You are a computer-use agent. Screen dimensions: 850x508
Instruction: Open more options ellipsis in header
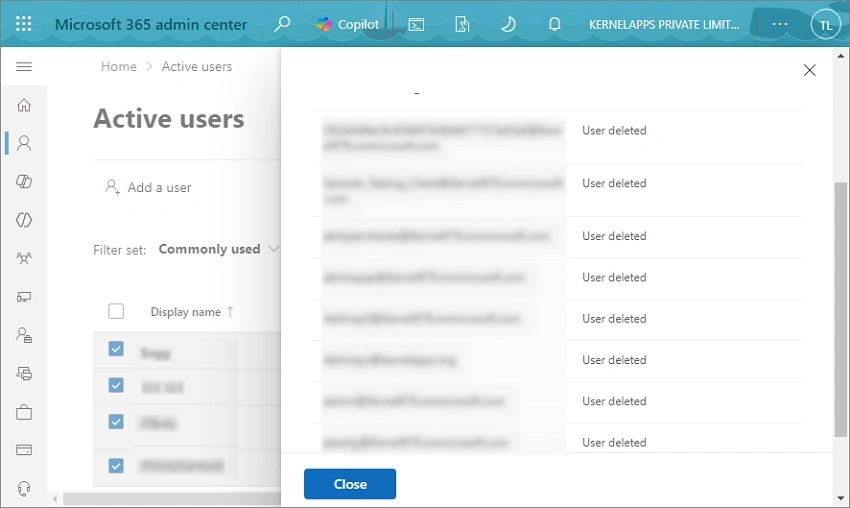pyautogui.click(x=780, y=24)
